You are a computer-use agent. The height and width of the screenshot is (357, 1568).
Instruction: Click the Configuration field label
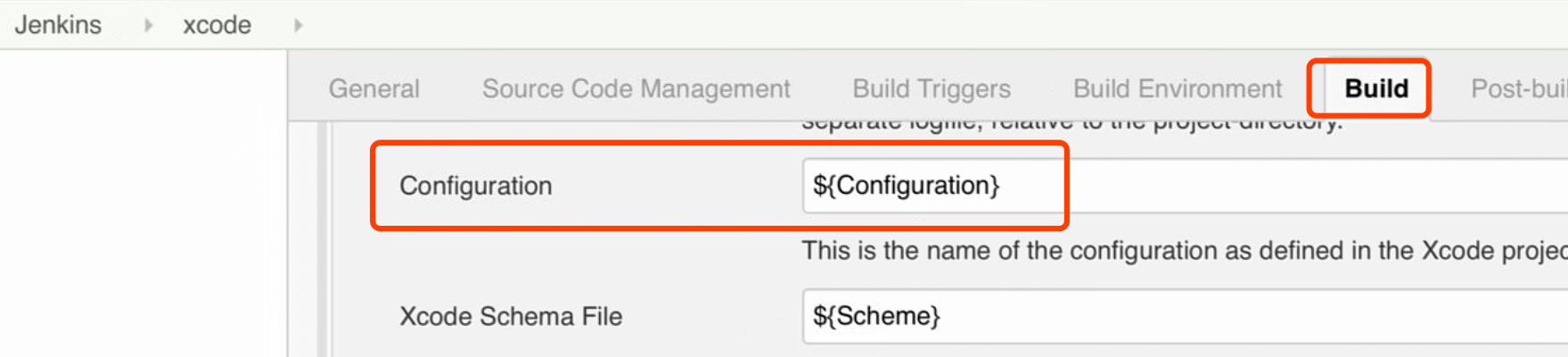(x=475, y=186)
